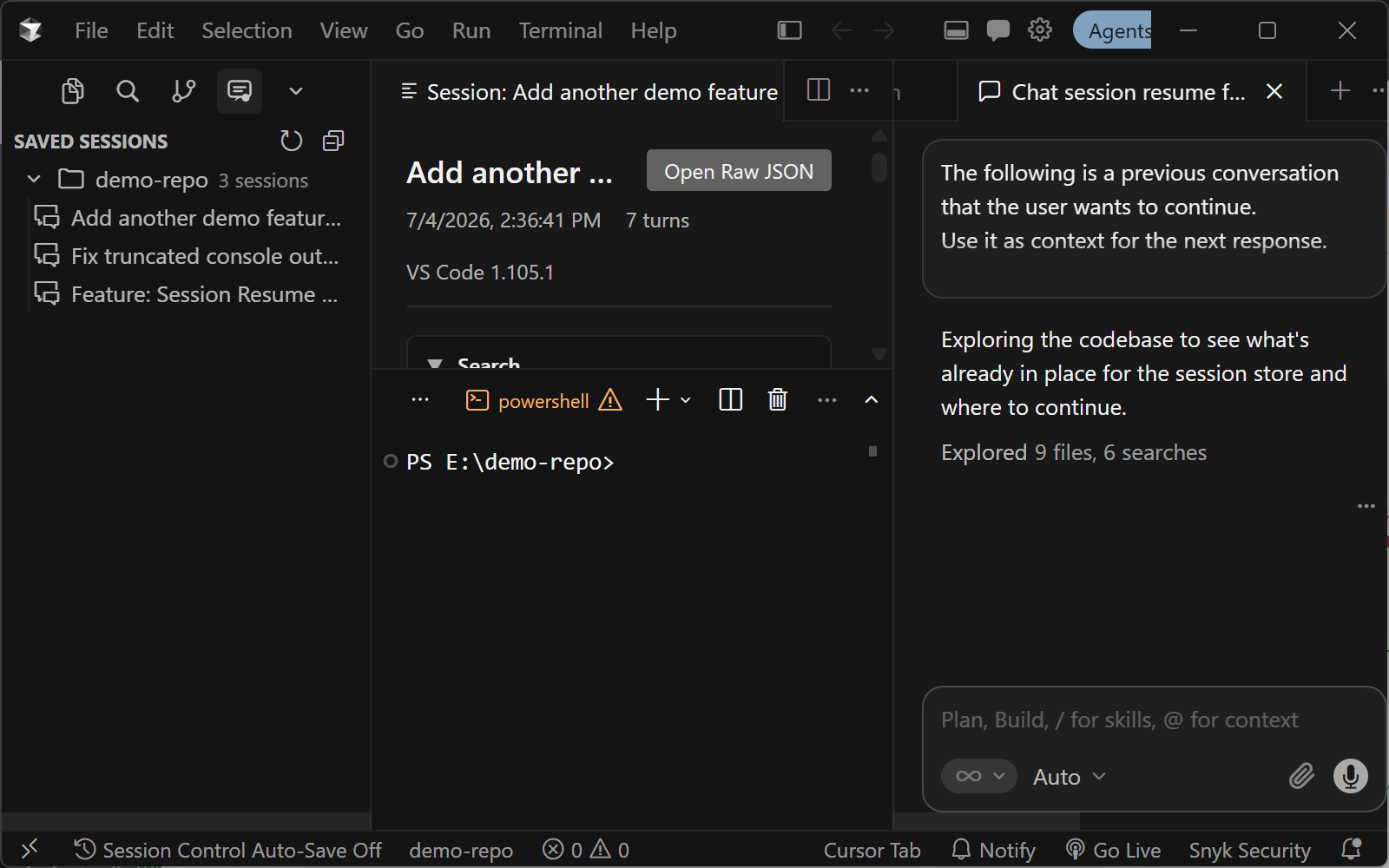Open the Source Control branch icon
The height and width of the screenshot is (868, 1389).
click(183, 91)
